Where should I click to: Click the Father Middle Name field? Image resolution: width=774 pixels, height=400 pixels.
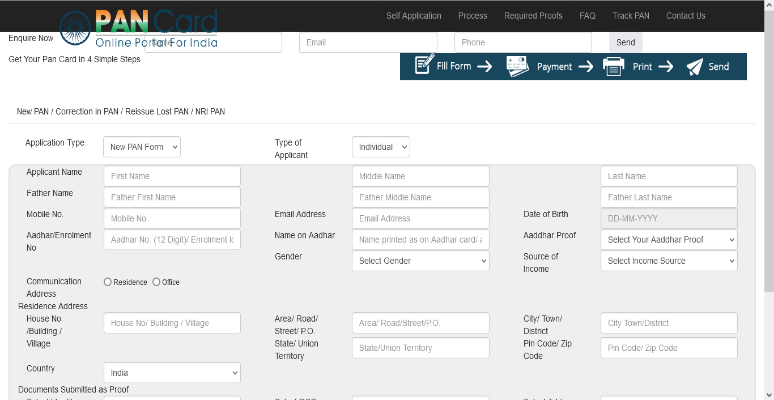[421, 198]
